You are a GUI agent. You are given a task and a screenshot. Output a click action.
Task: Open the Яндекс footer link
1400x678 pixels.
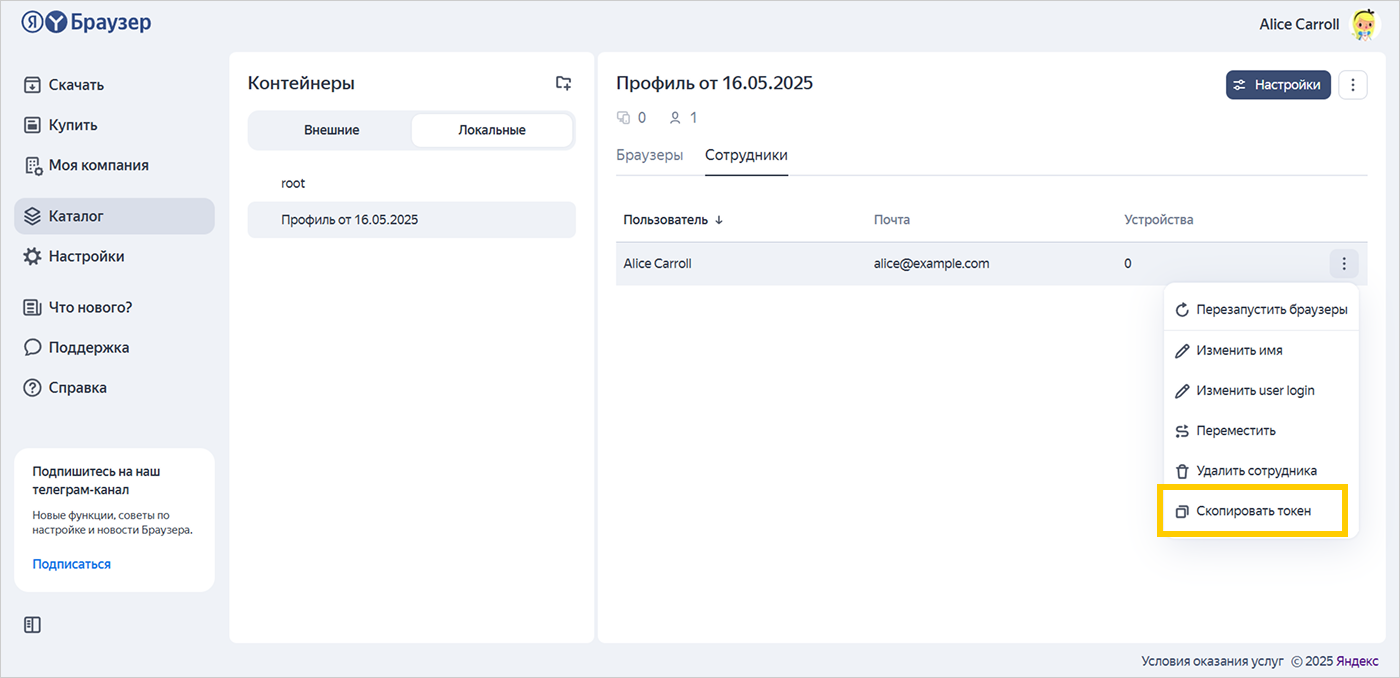1358,661
